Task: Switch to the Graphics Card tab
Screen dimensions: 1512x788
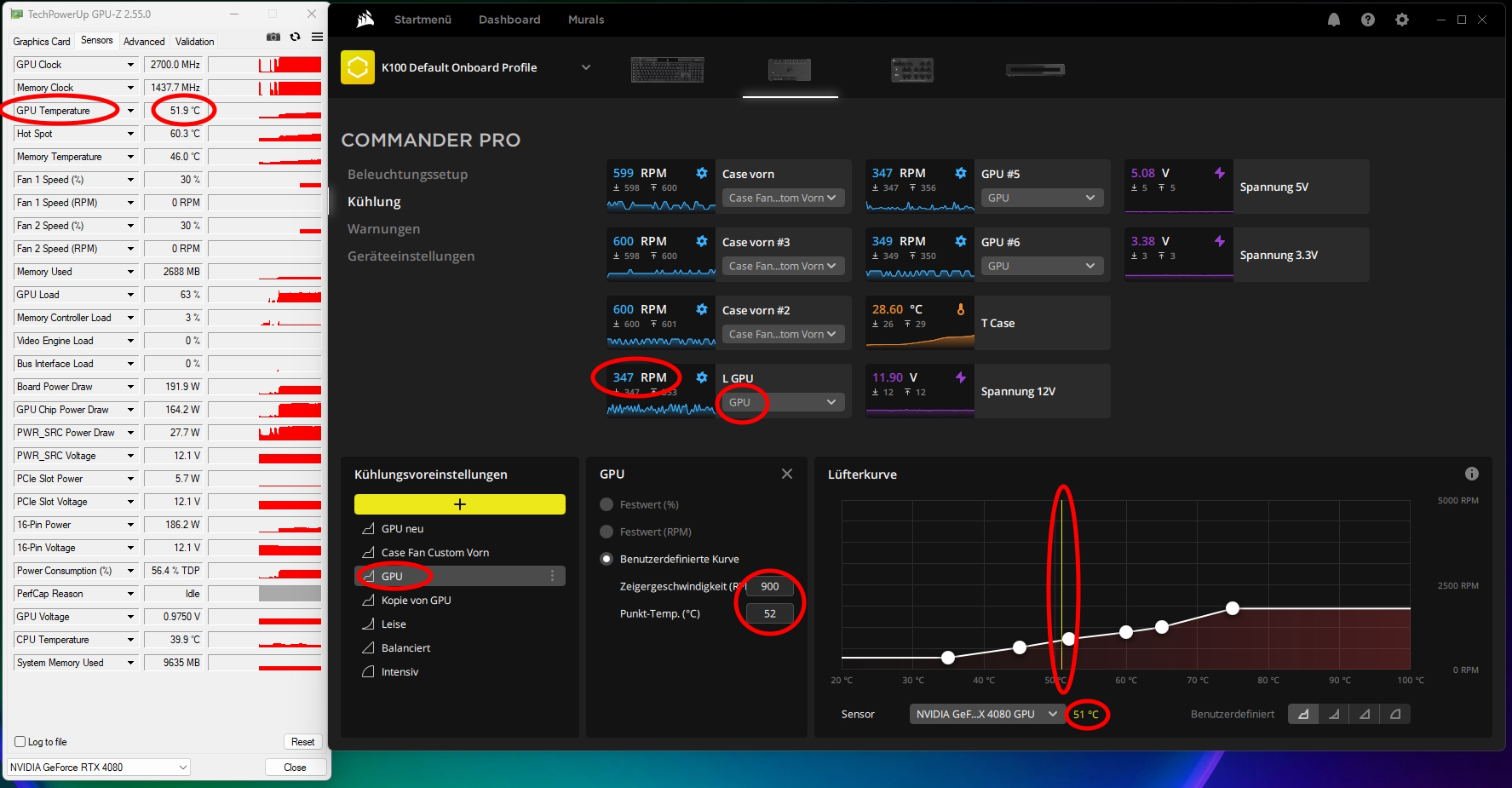Action: click(42, 42)
